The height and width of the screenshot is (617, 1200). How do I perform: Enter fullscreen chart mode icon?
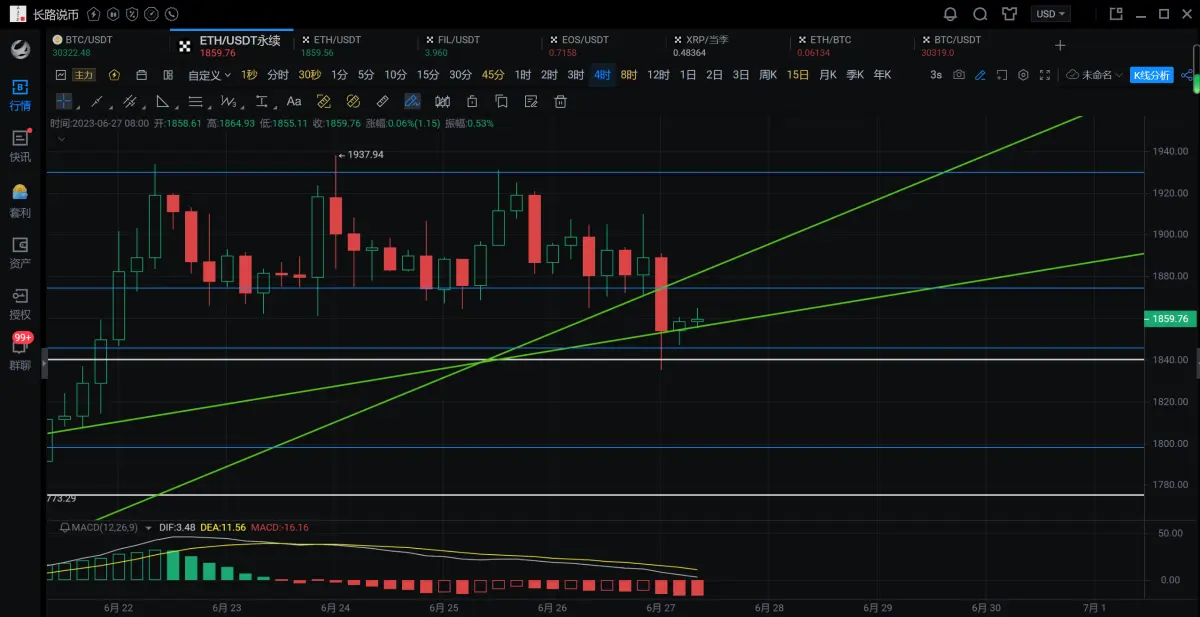(1045, 75)
